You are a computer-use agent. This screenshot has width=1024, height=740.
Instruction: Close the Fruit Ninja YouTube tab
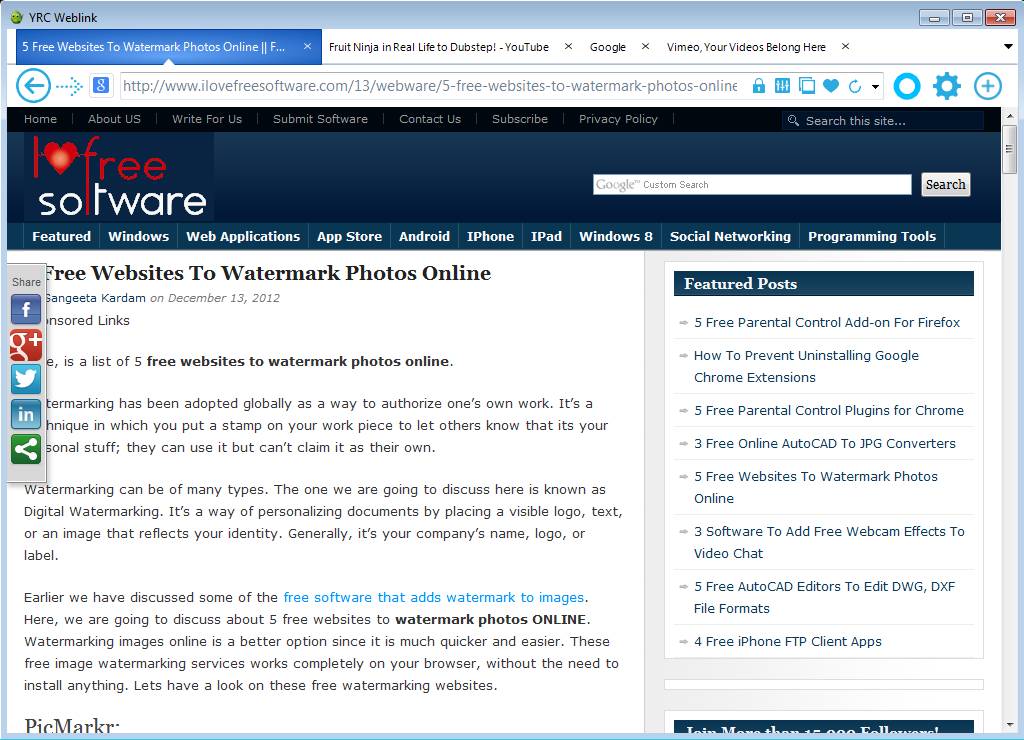[568, 46]
